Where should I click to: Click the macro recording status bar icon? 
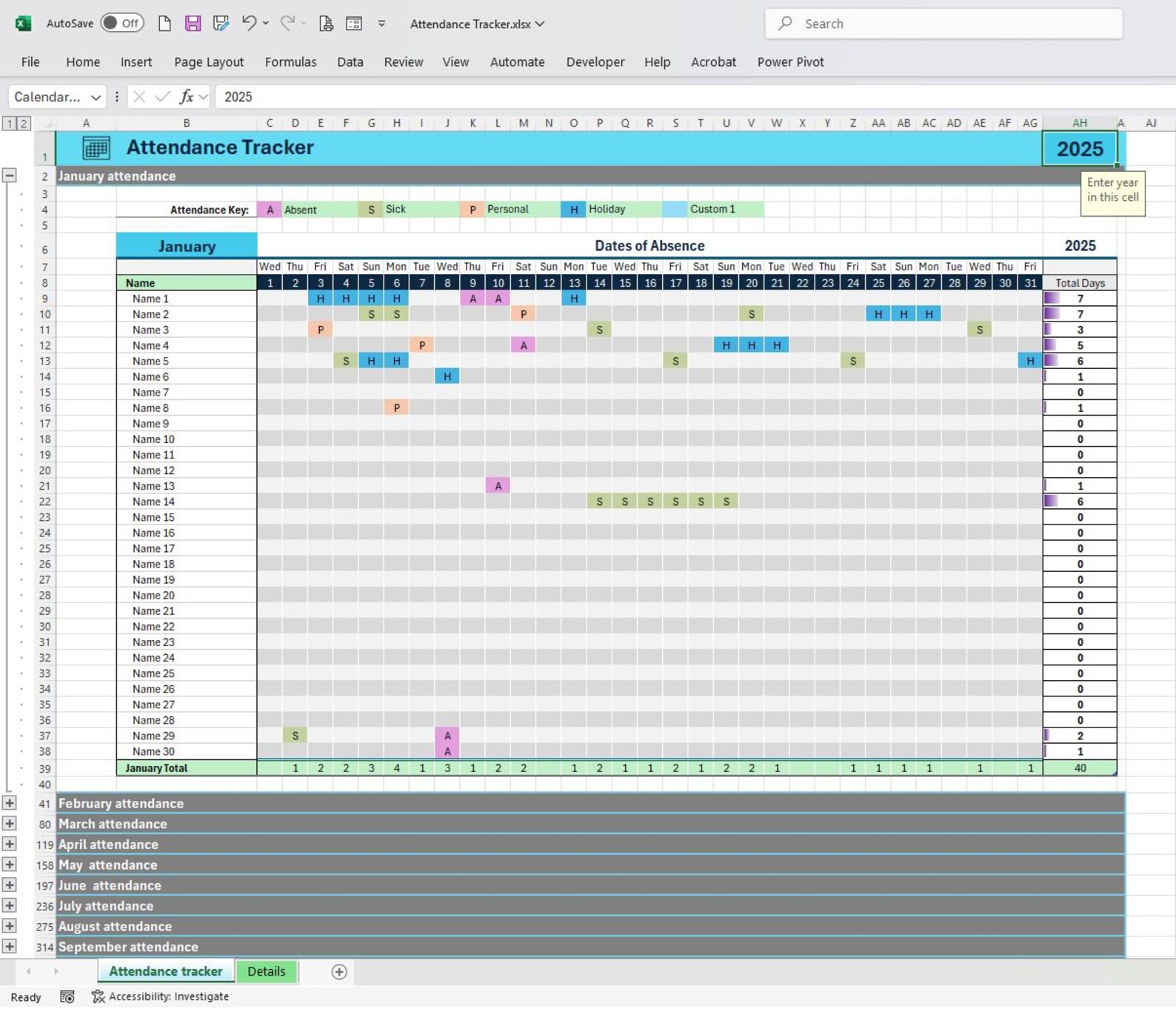click(67, 997)
